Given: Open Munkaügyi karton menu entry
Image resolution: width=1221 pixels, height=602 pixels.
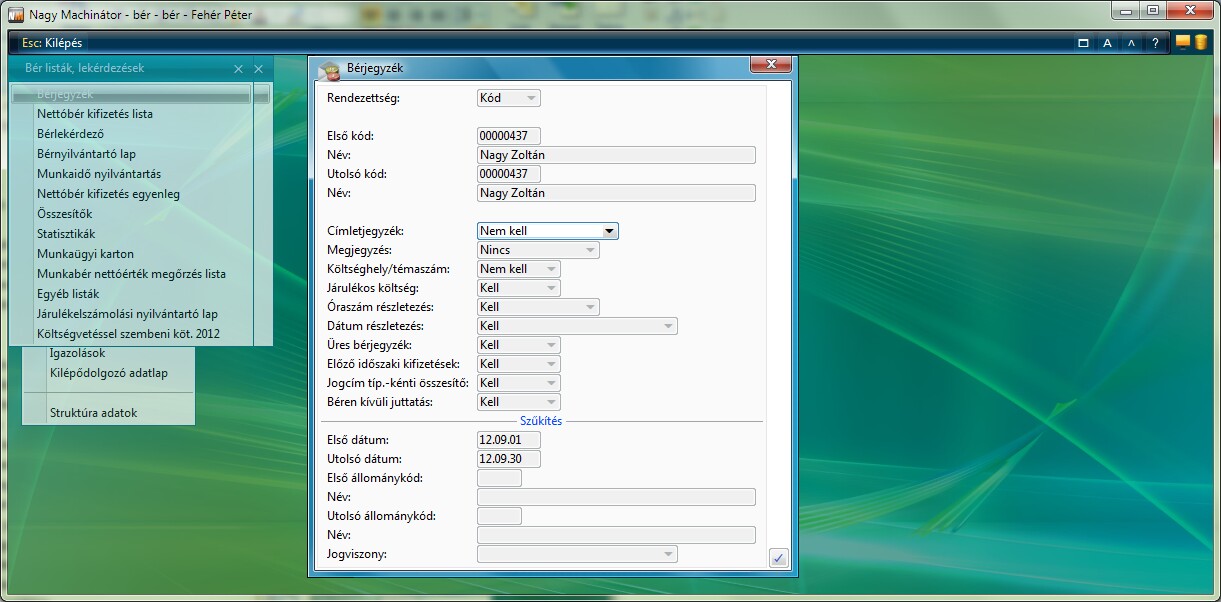Looking at the screenshot, I should coord(85,254).
